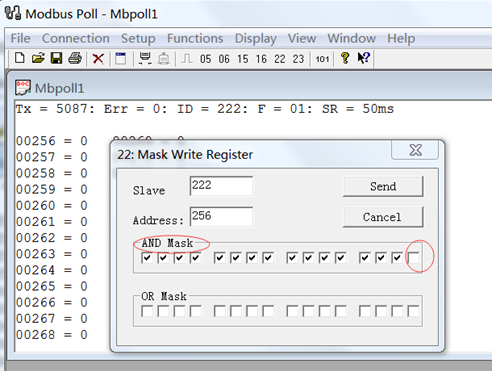Check the thirteenth OR Mask checkbox
493x371 pixels.
(x=365, y=311)
